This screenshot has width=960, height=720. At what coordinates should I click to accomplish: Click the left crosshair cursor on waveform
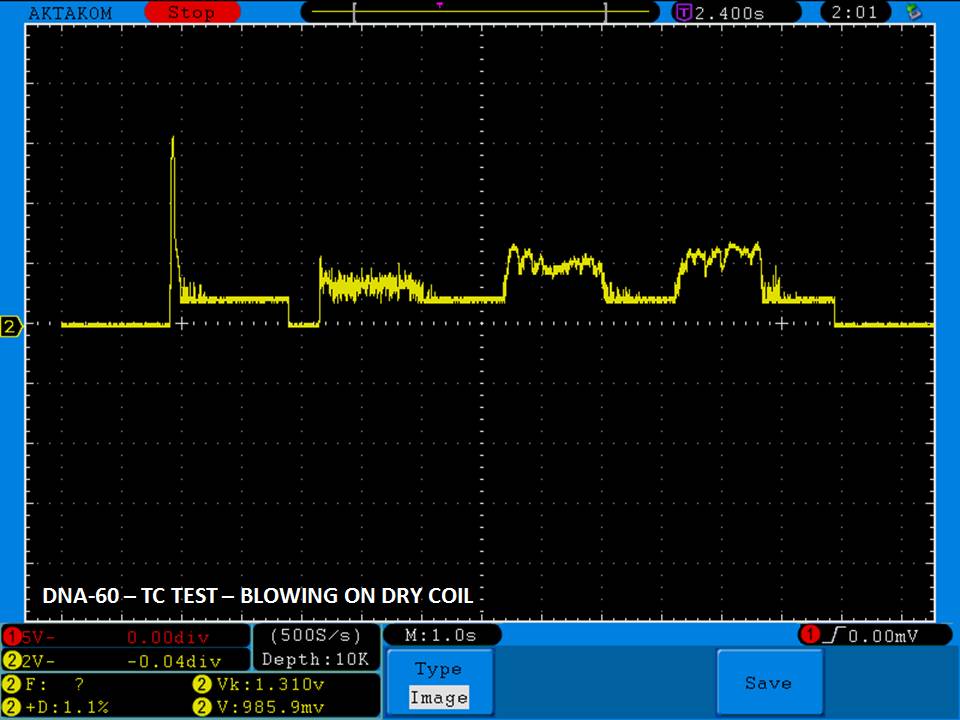(x=181, y=324)
